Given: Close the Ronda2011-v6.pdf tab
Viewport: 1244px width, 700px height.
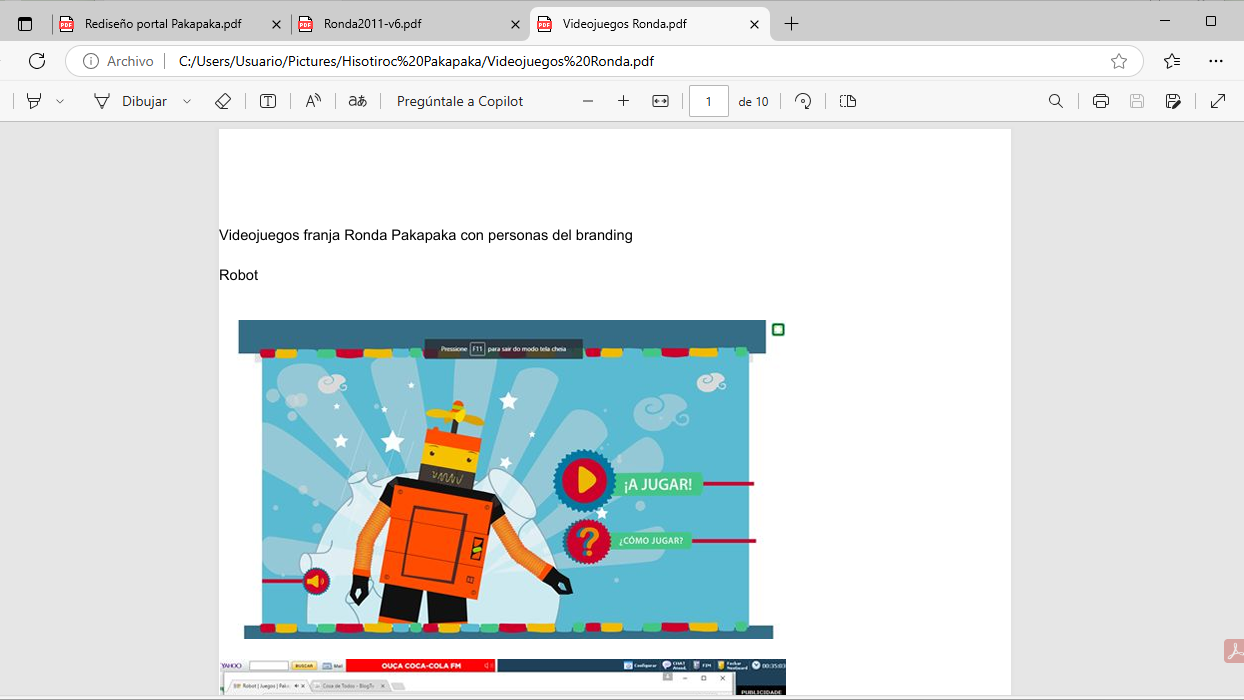Looking at the screenshot, I should click(x=515, y=24).
